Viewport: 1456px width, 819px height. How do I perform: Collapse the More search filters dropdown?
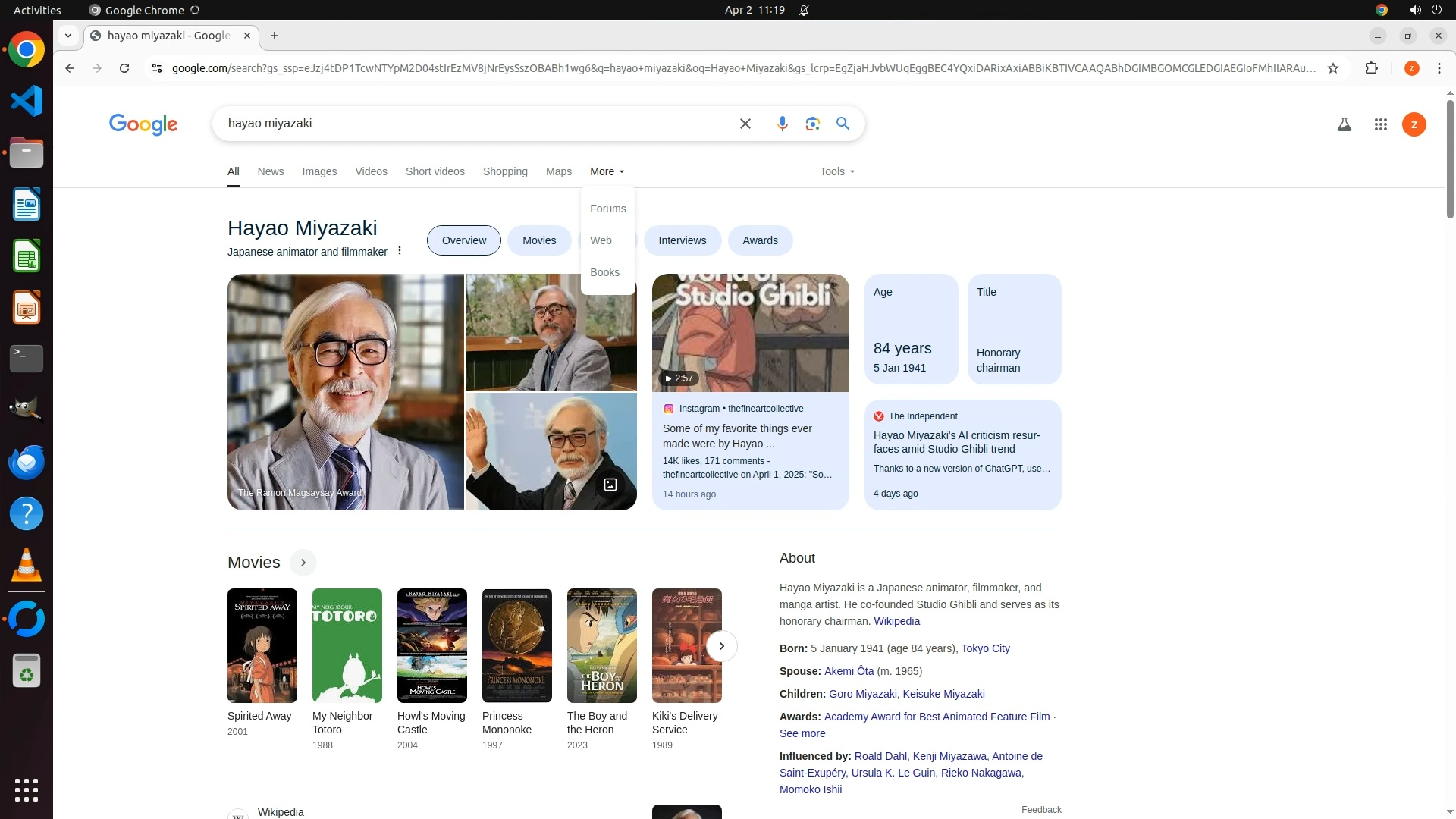pos(607,171)
